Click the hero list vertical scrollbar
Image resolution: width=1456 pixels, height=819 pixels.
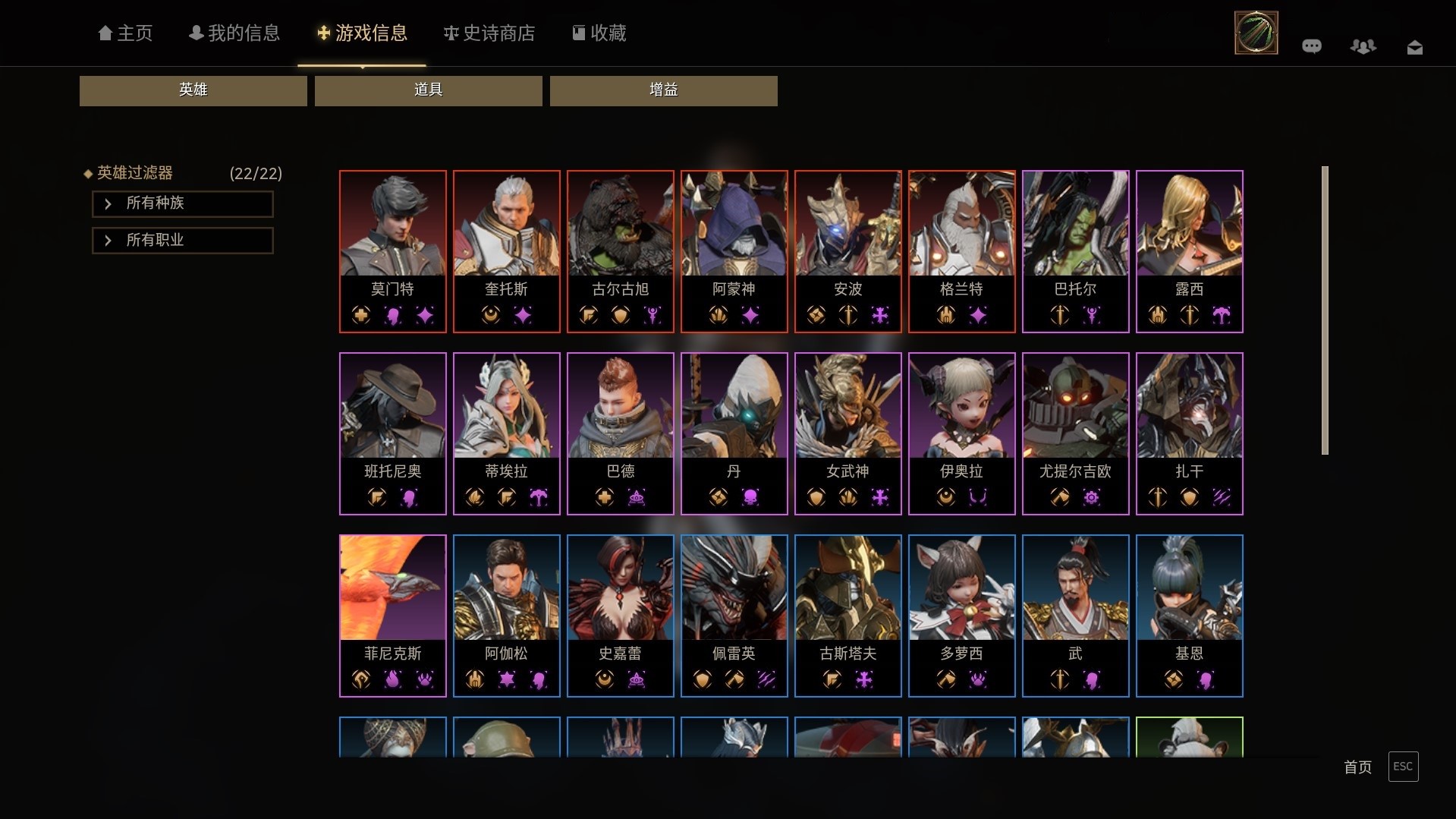point(1325,310)
